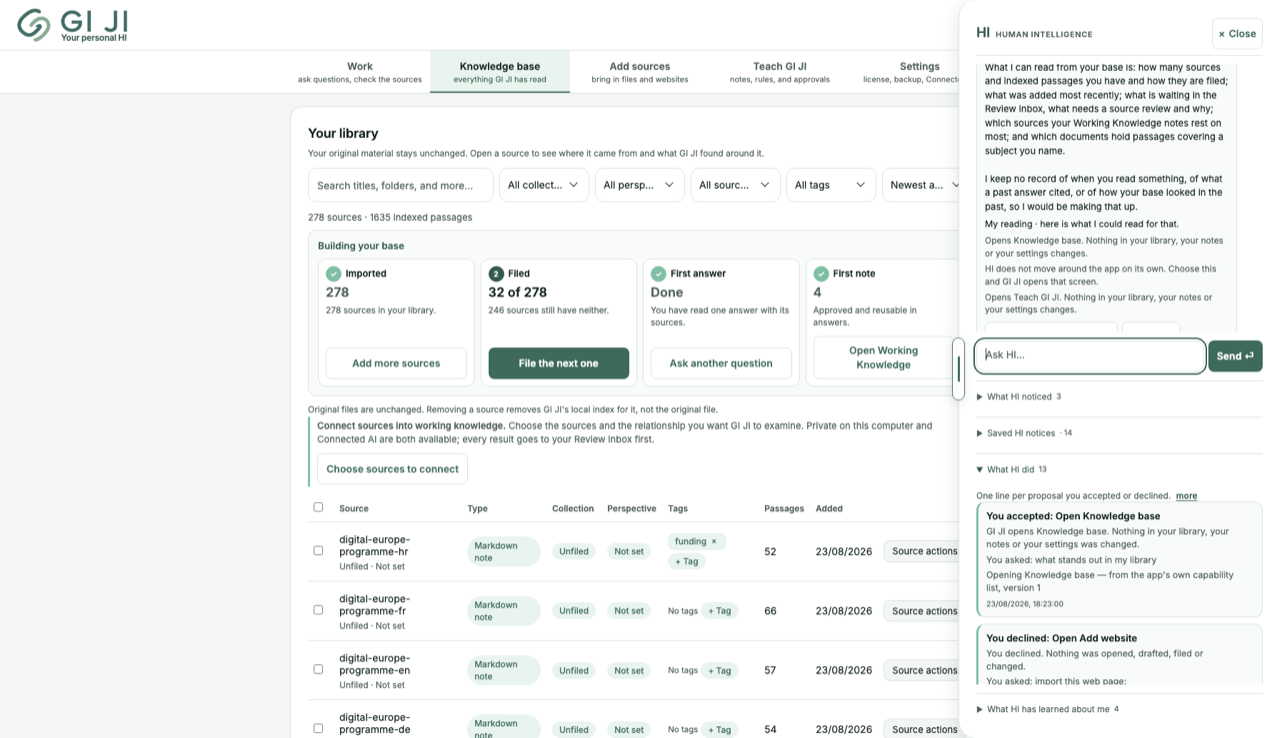Expand the Saved HI notices section

click(1024, 433)
